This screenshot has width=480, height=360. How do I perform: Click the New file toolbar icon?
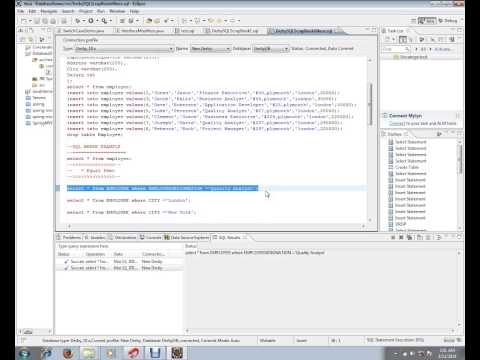tap(24, 21)
